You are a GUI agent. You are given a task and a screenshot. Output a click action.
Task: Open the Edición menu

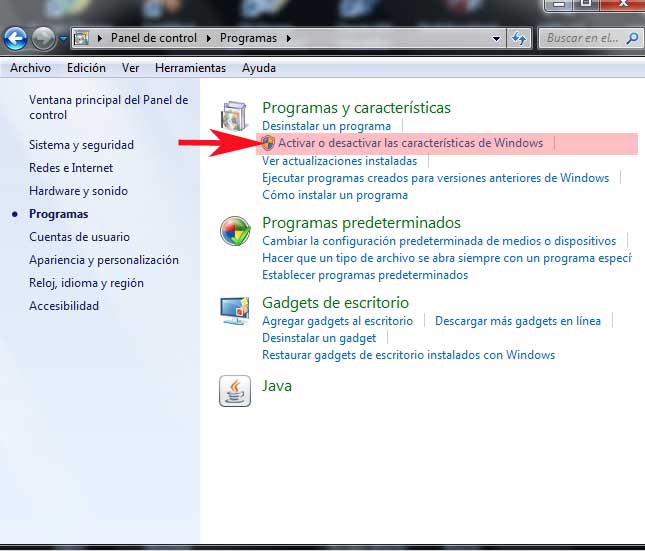tap(86, 68)
